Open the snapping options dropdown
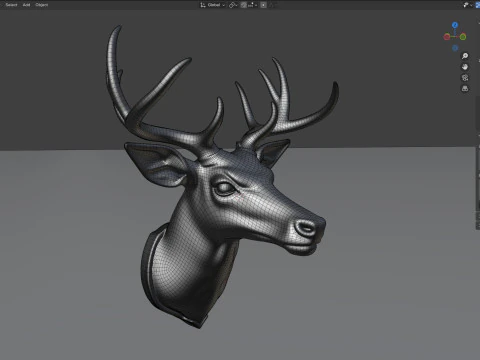Screen dimensions: 480x360 pyautogui.click(x=252, y=5)
